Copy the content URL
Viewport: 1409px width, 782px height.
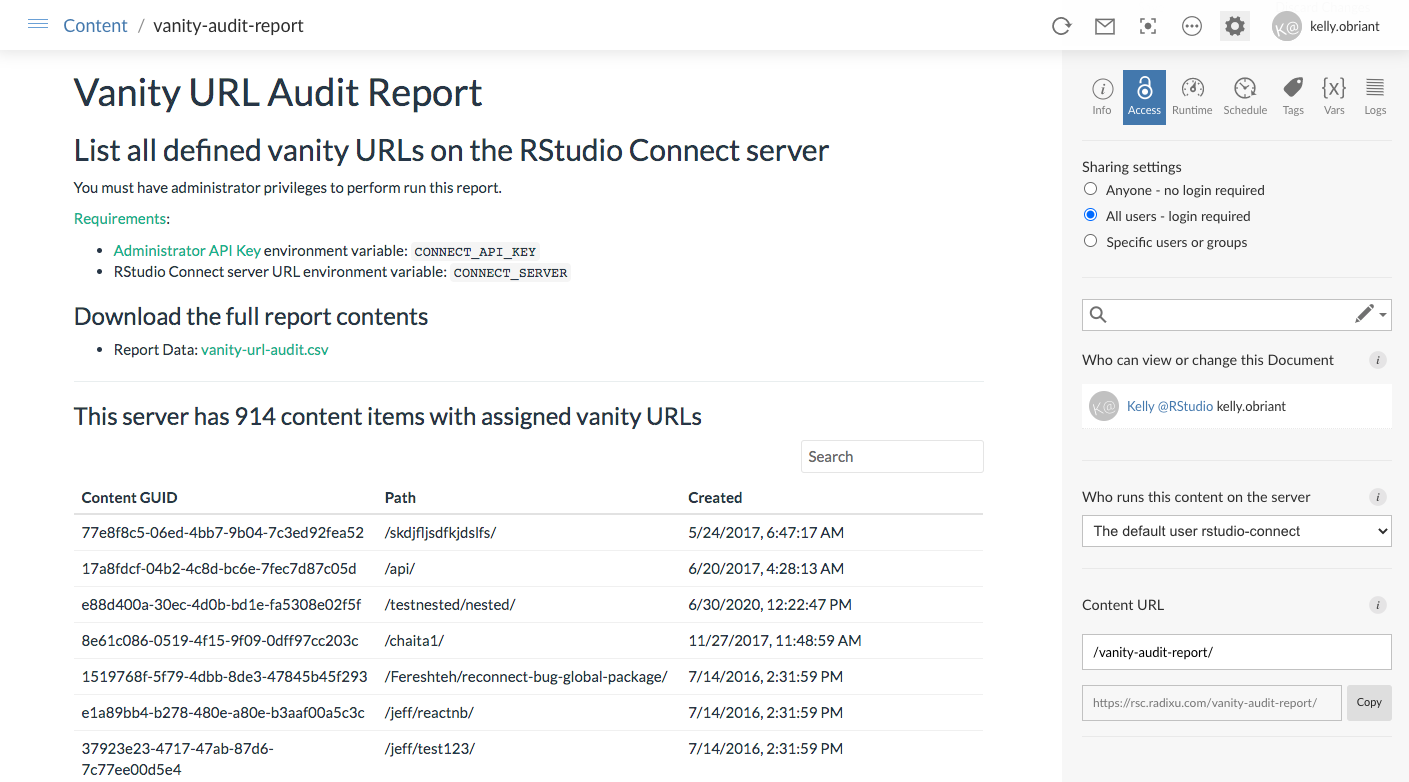click(x=1369, y=703)
